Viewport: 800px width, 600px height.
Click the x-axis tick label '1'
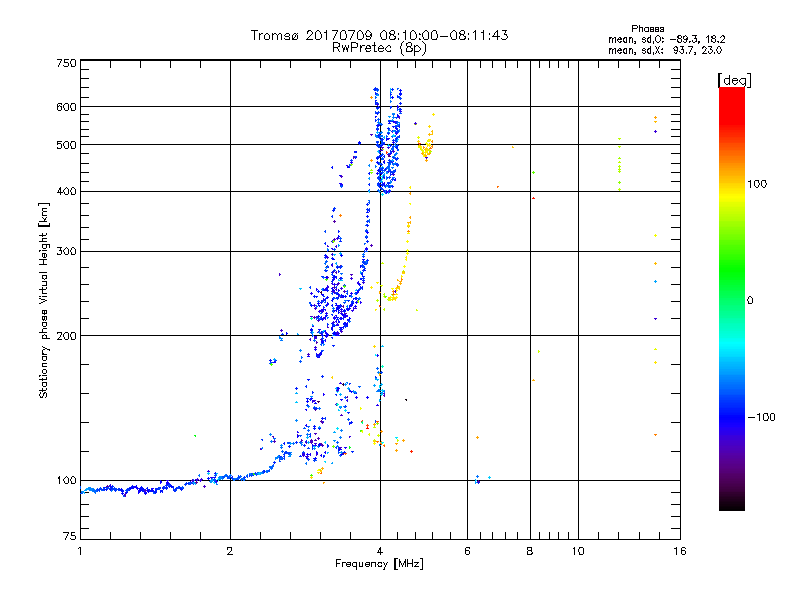click(80, 551)
